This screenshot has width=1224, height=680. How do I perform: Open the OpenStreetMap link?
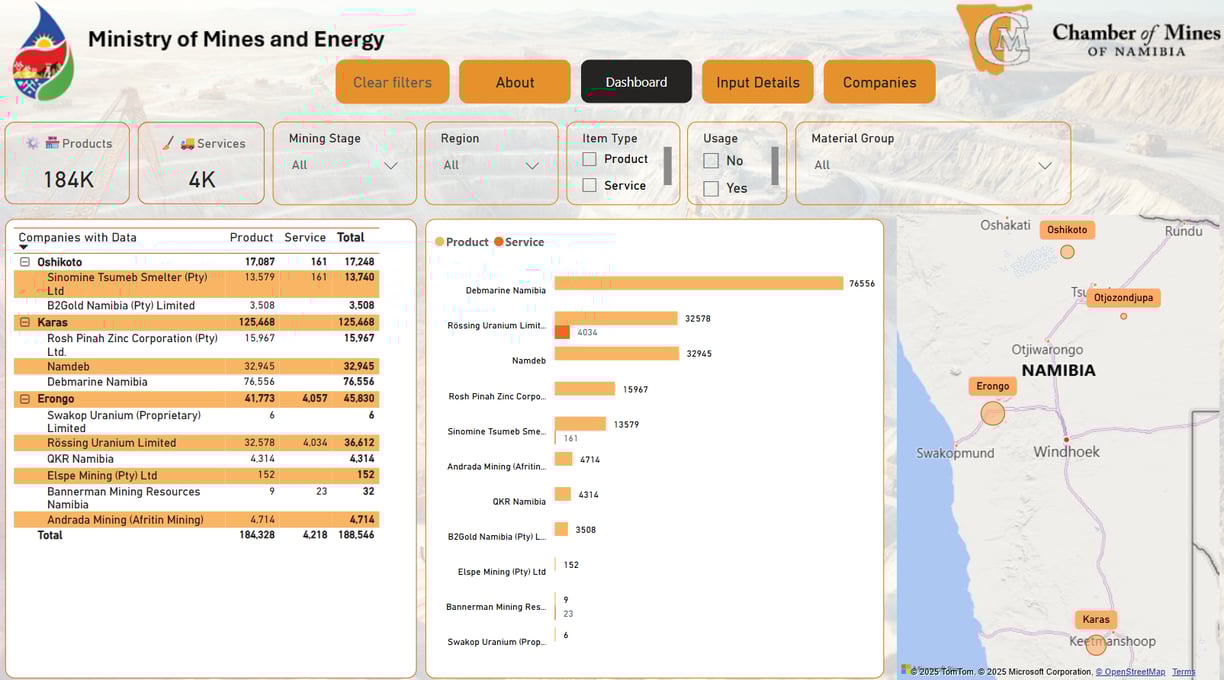tap(1130, 672)
